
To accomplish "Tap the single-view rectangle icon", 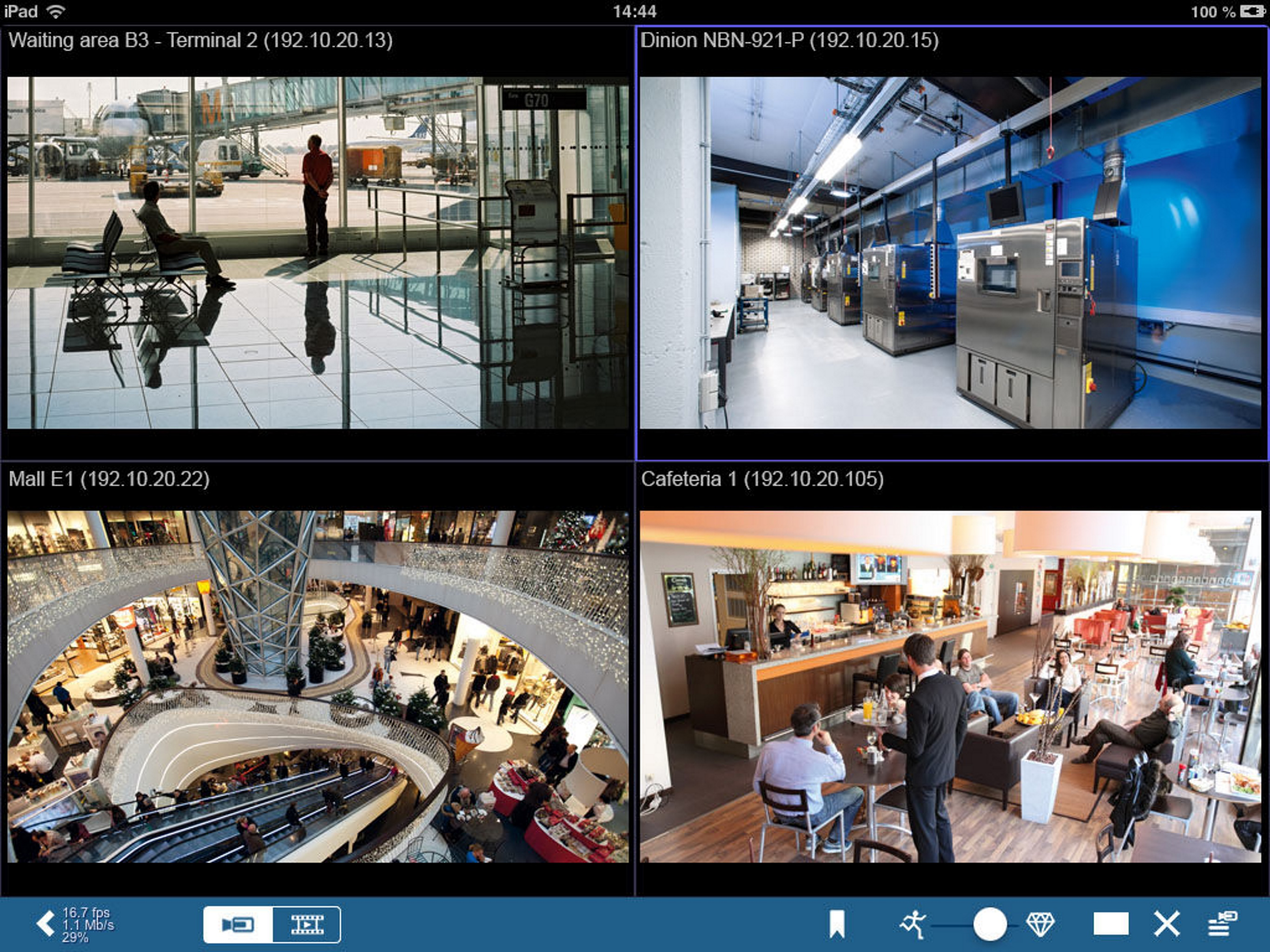I will click(1111, 925).
